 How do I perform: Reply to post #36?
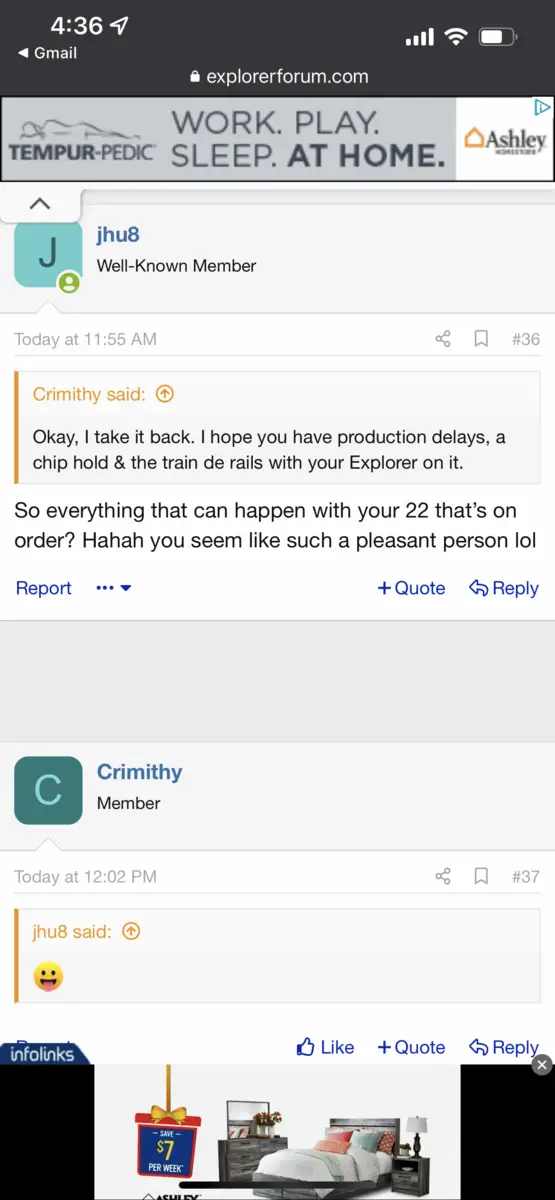point(504,588)
